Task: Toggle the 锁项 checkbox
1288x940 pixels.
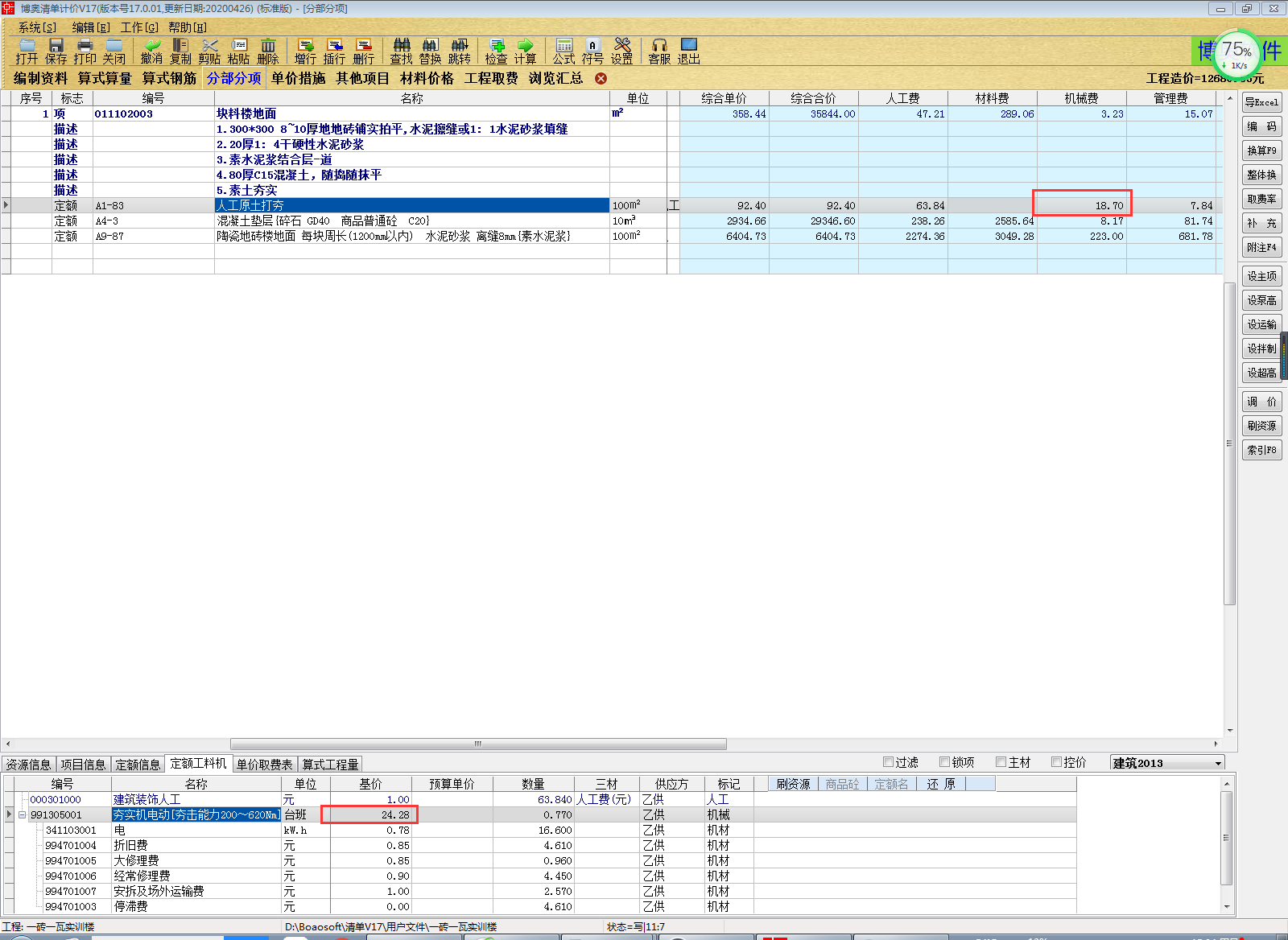Action: [945, 761]
